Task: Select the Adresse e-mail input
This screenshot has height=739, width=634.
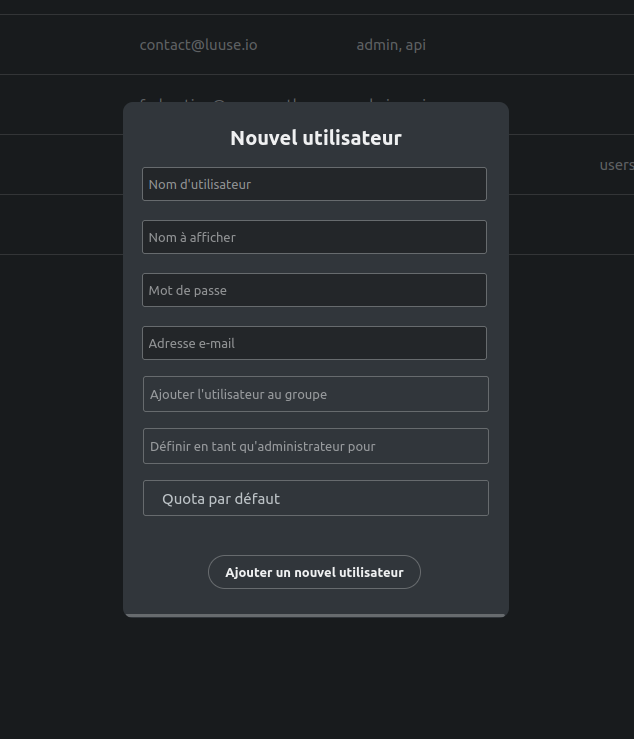Action: coord(314,343)
